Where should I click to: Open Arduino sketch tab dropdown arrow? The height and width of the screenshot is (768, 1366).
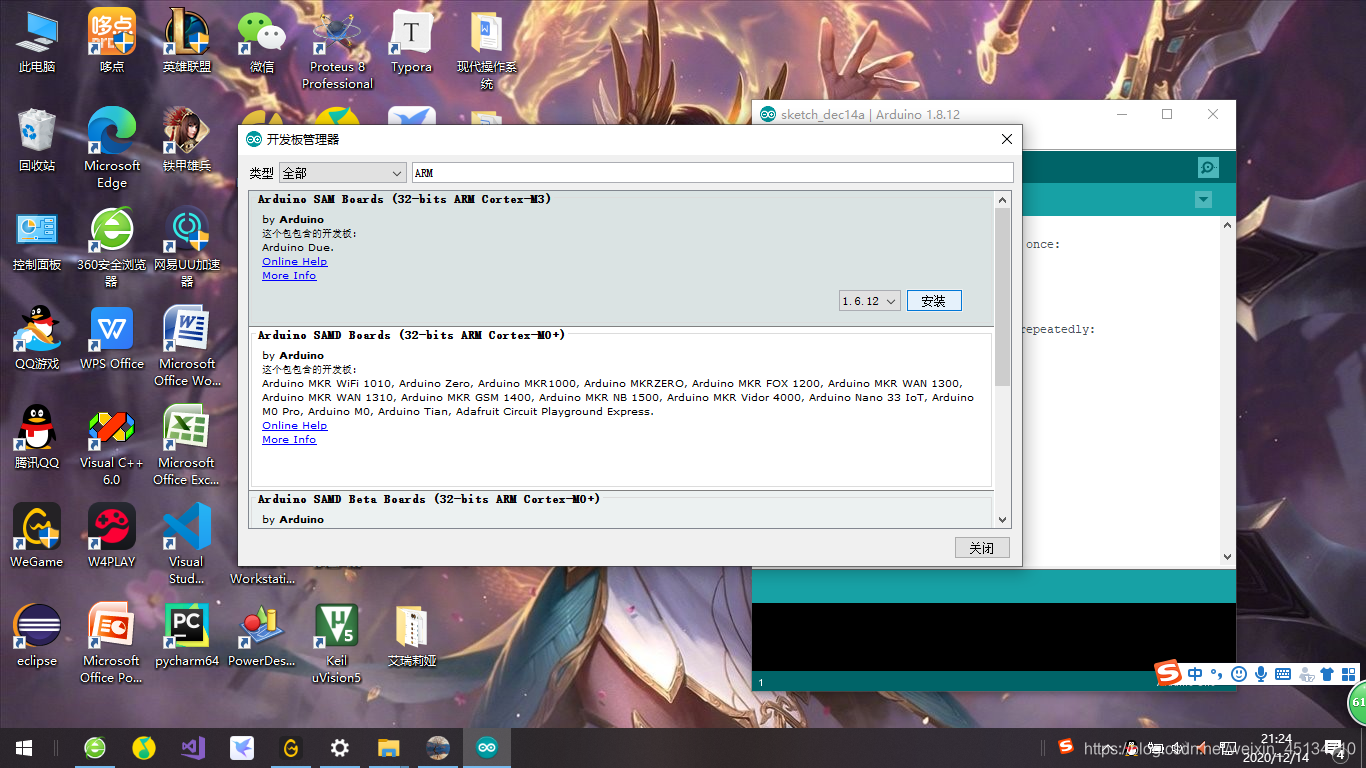(x=1204, y=200)
